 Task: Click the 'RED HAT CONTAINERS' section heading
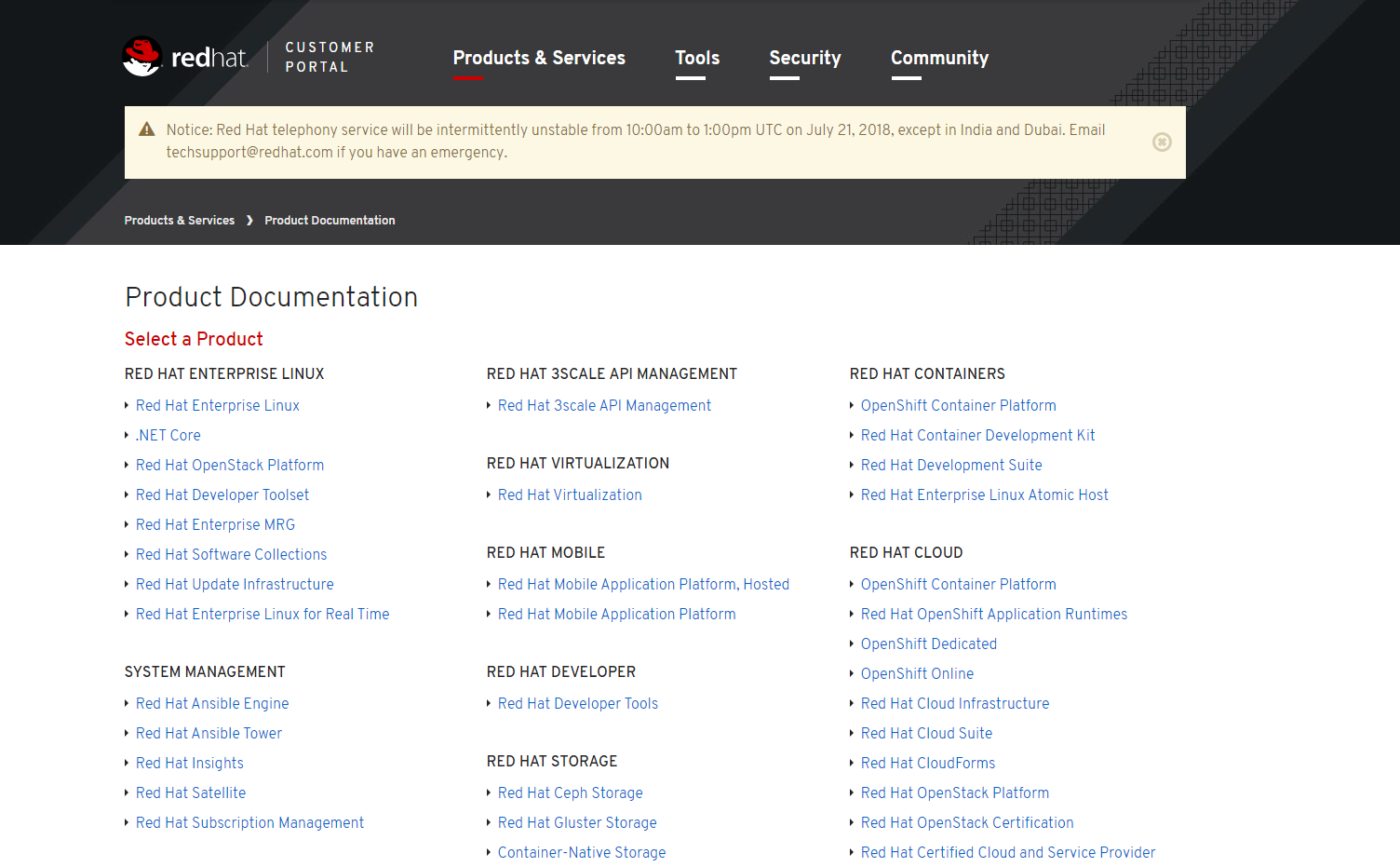point(927,374)
